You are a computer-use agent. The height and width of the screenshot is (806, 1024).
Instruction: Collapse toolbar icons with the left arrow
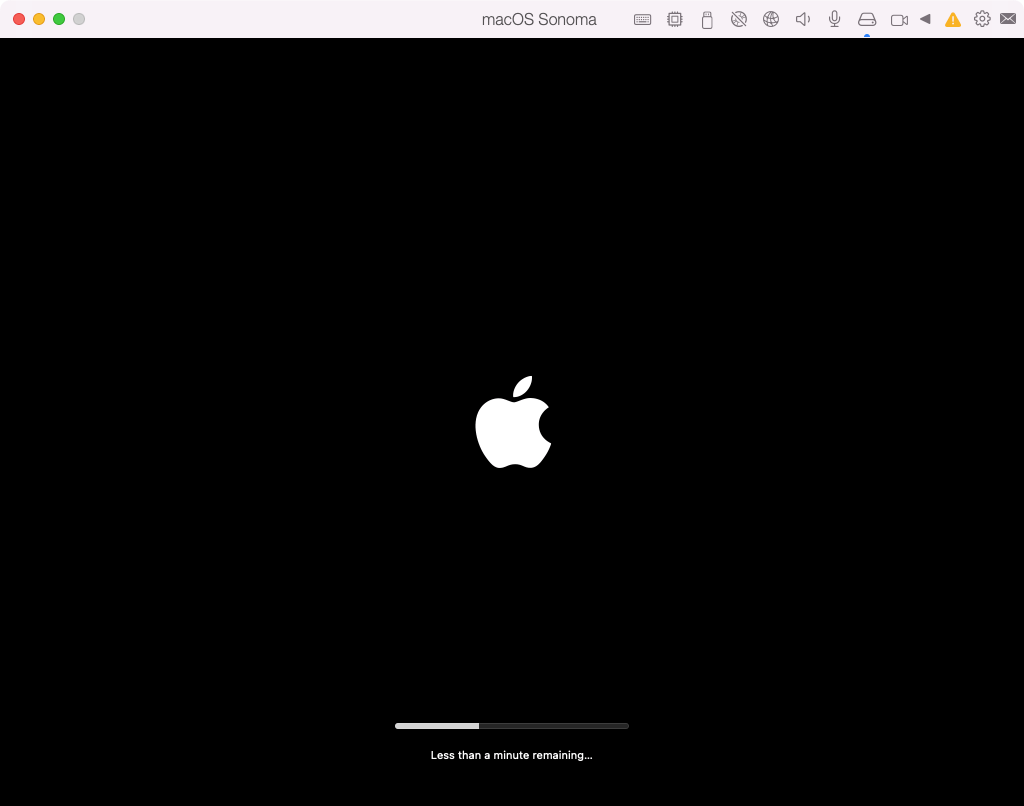(x=925, y=19)
